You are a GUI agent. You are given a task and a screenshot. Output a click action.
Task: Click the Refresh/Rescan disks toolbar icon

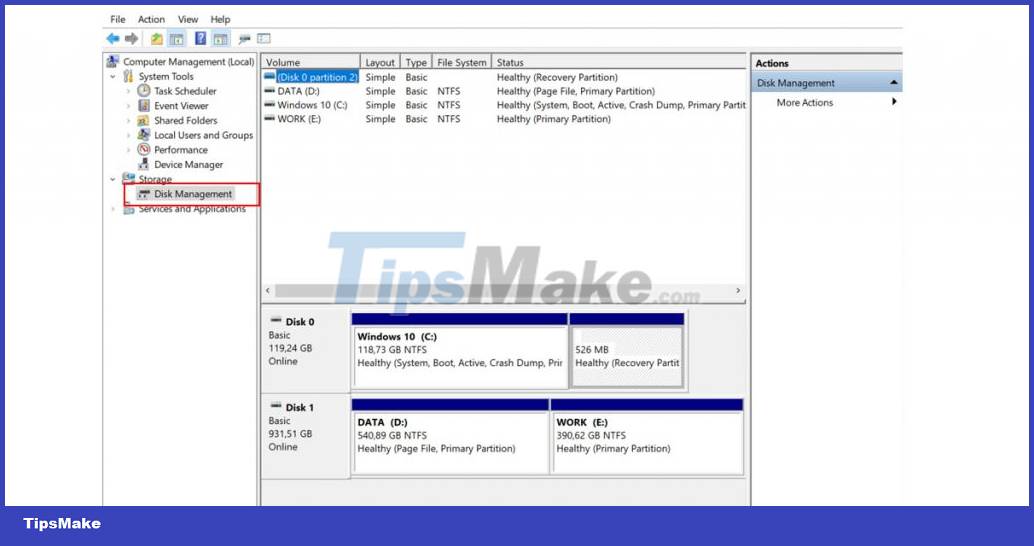coord(245,39)
